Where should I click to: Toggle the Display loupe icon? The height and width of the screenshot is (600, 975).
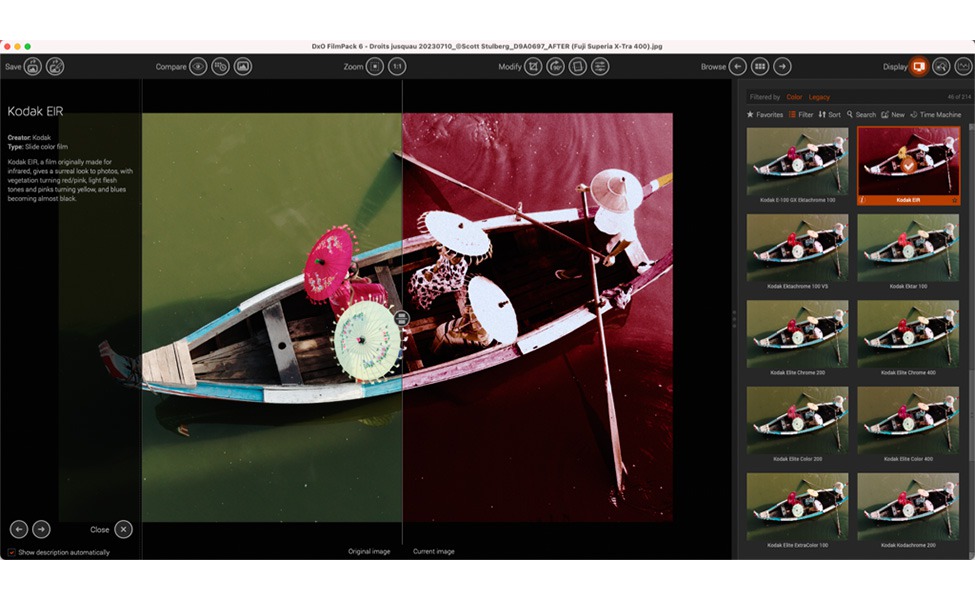[x=941, y=67]
